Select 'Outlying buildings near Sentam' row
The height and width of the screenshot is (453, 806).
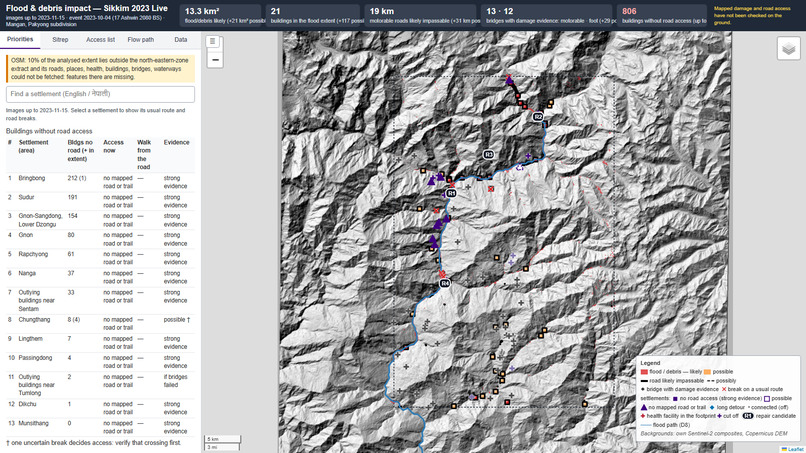(100, 300)
